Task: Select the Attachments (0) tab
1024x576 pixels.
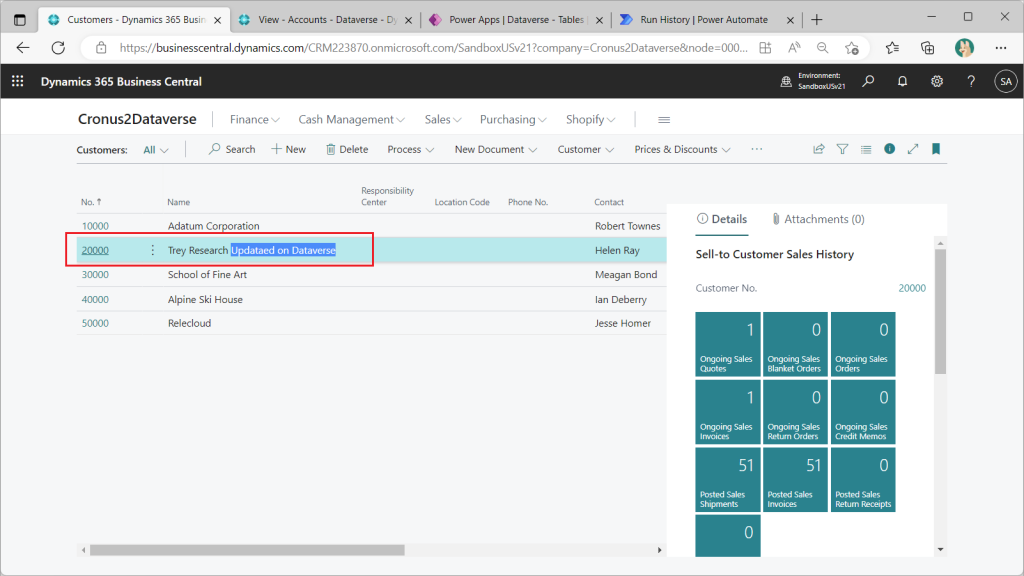Action: pos(818,219)
